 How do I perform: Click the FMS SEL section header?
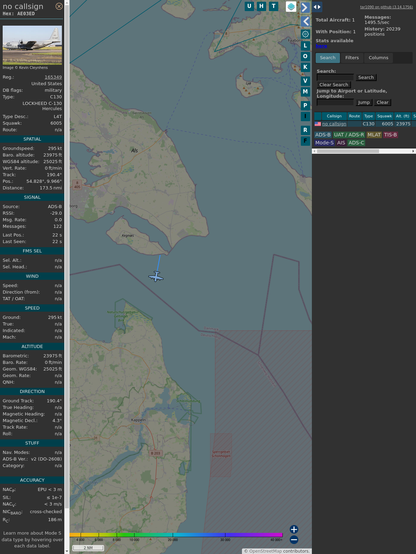pos(32,251)
